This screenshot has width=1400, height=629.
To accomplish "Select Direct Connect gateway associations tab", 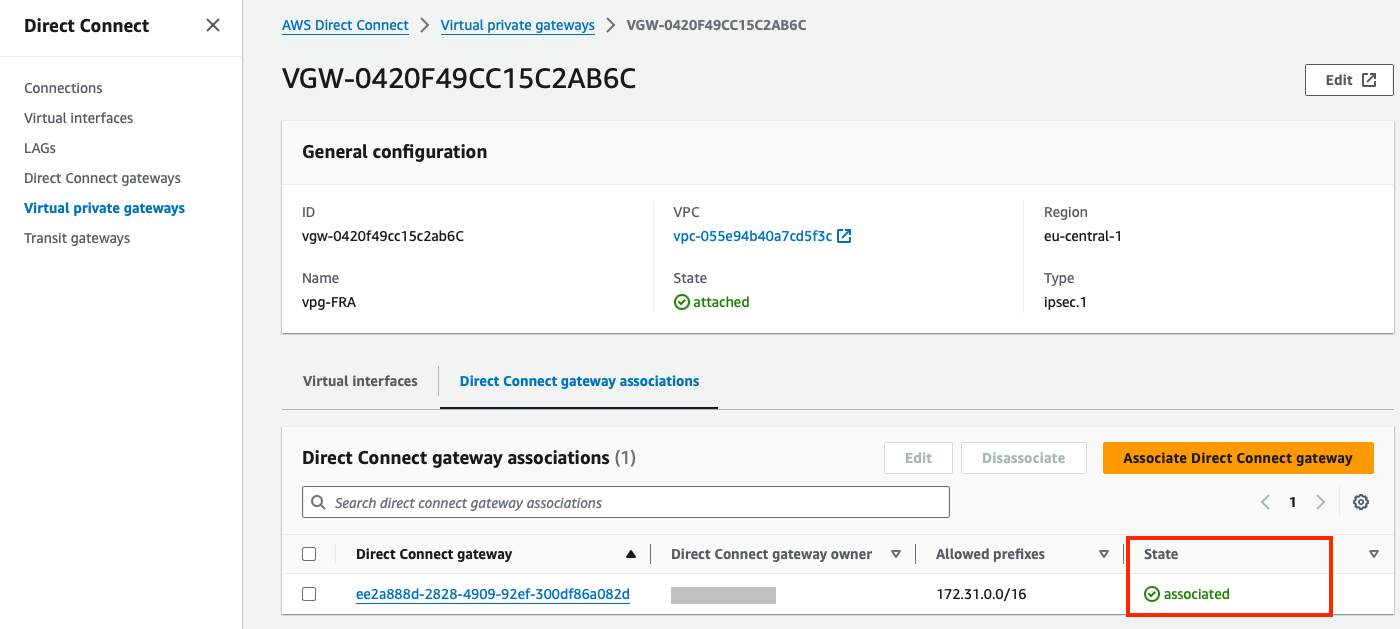I will 579,381.
